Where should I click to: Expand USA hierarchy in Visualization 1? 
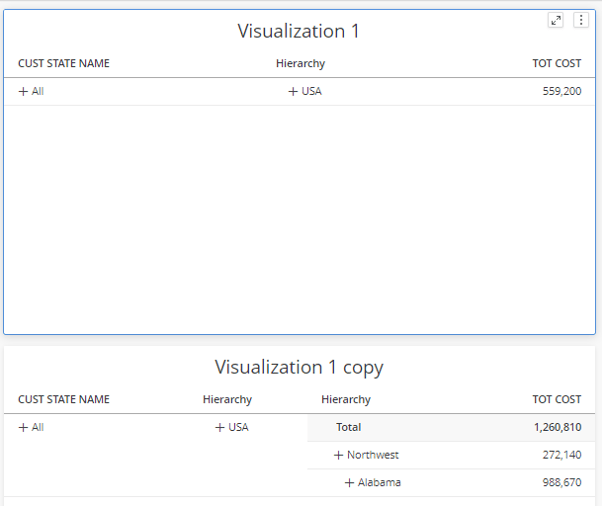pos(293,91)
